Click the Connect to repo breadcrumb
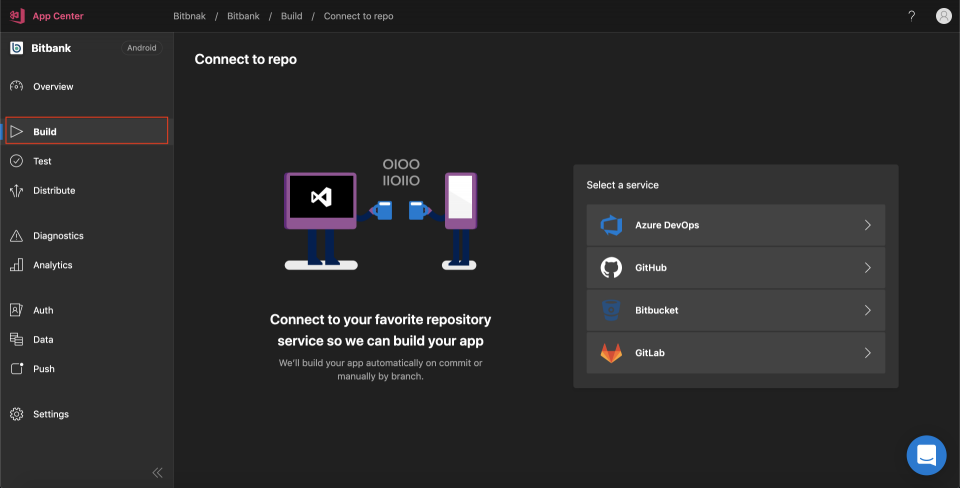Screen dimensions: 960x488 tap(358, 16)
